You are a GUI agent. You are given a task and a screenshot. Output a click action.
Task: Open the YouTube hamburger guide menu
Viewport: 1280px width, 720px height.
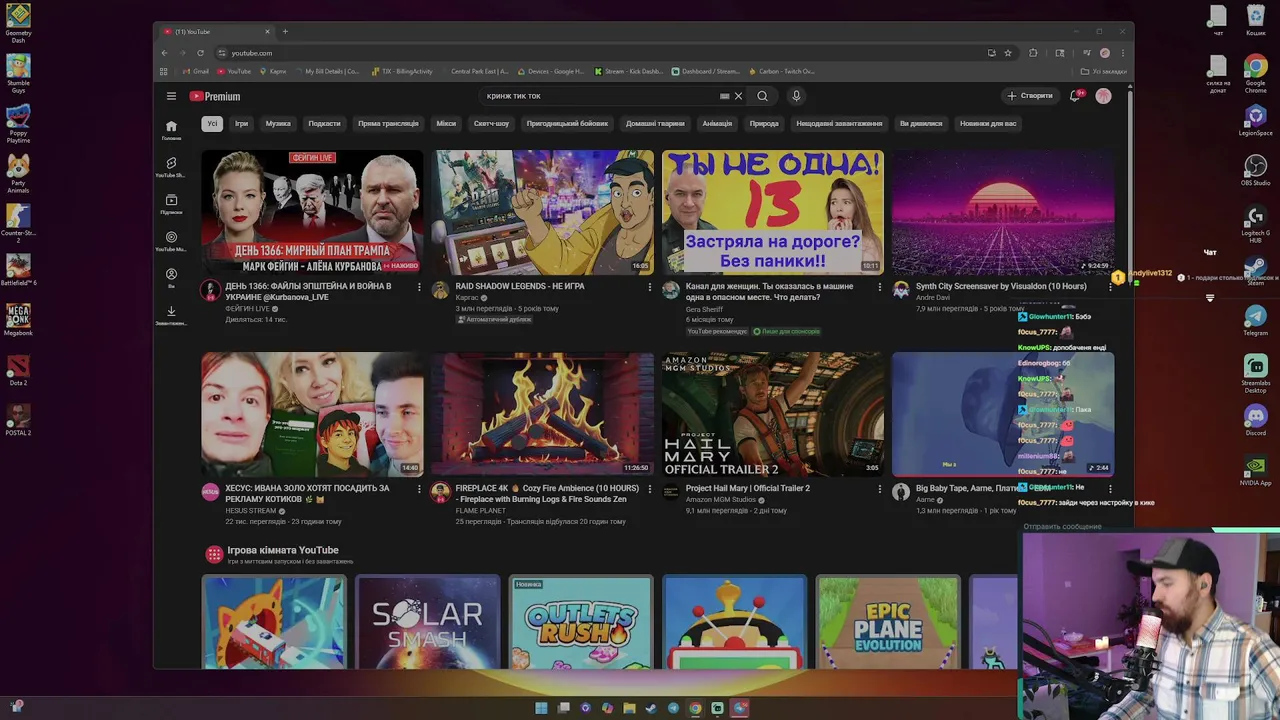pyautogui.click(x=171, y=96)
